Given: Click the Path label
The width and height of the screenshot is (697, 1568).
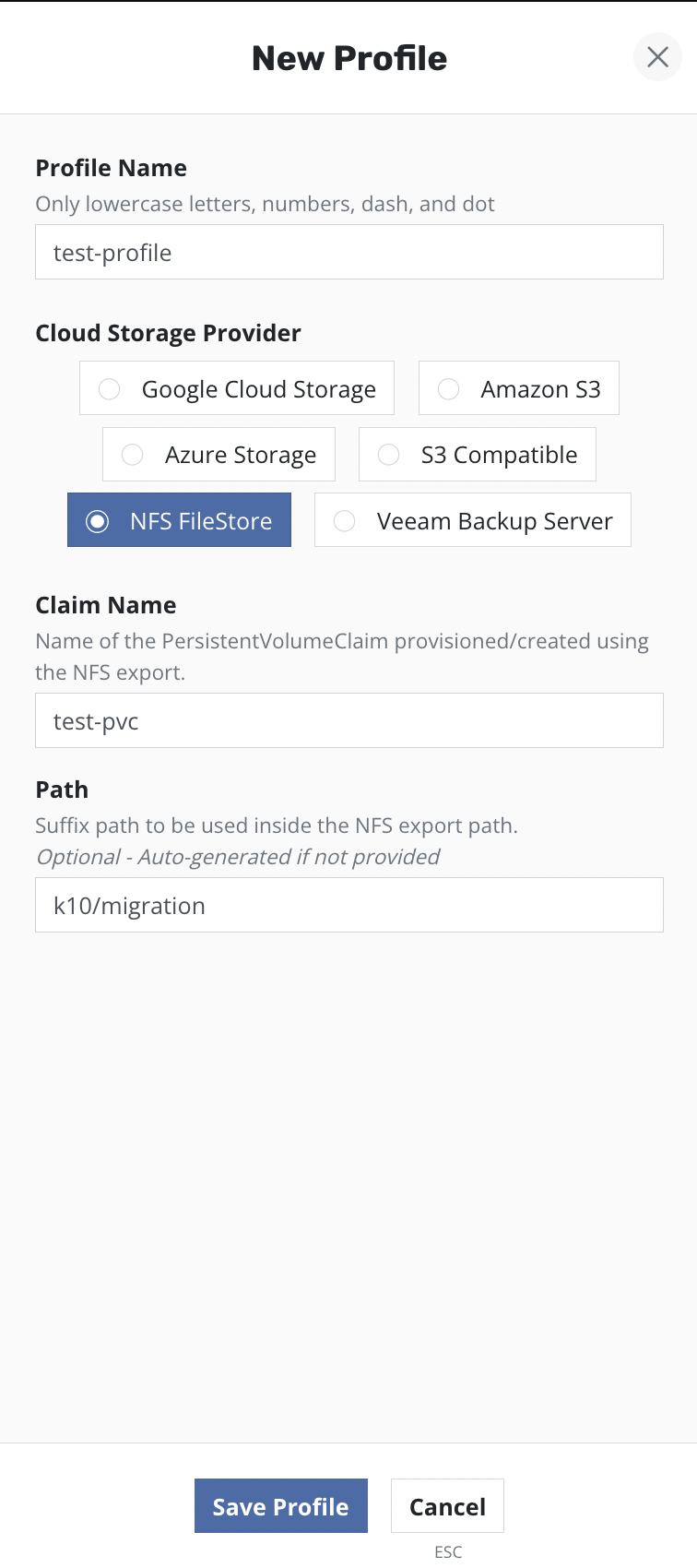Looking at the screenshot, I should [x=62, y=790].
